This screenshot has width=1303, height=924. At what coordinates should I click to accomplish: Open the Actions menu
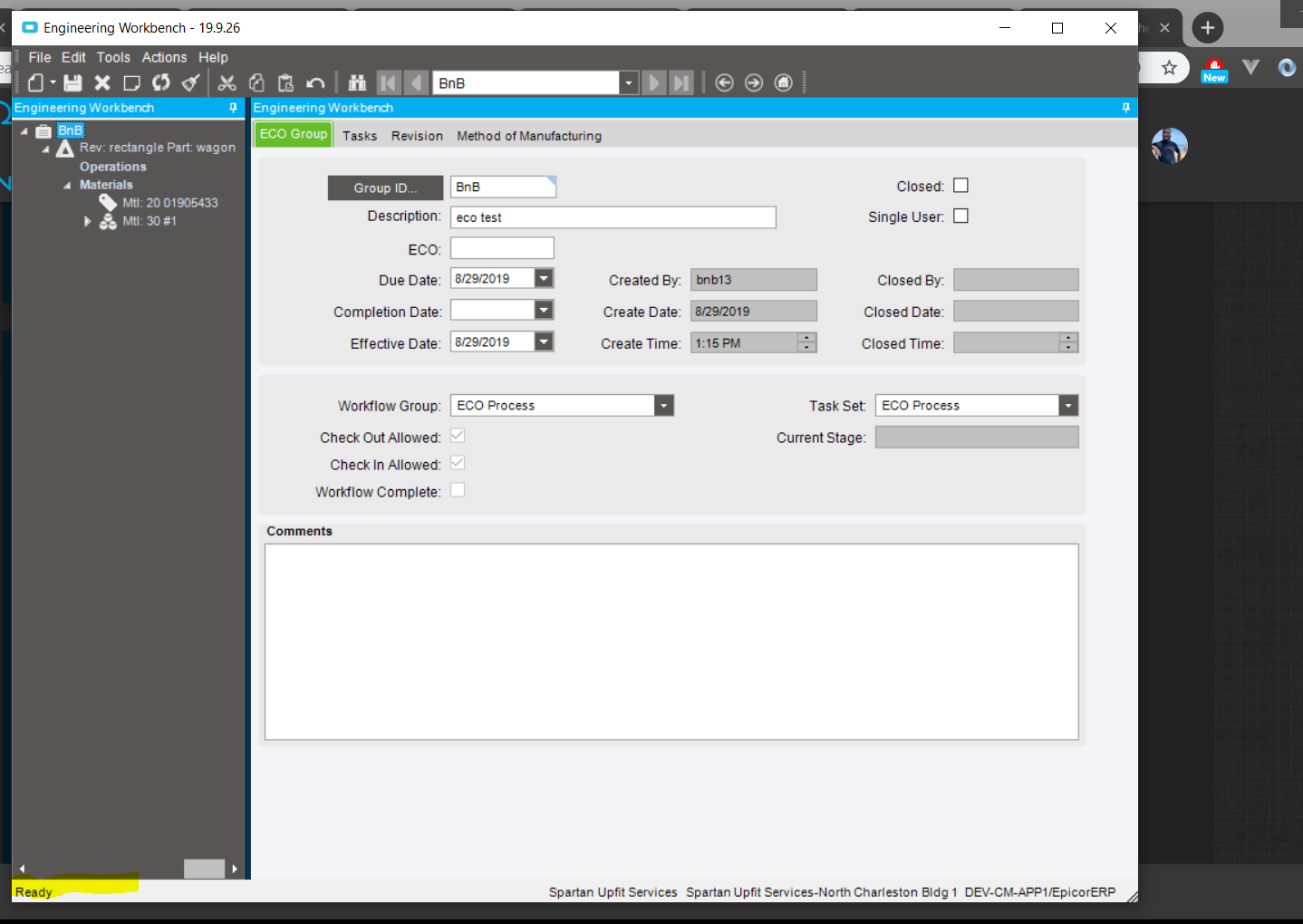point(164,57)
